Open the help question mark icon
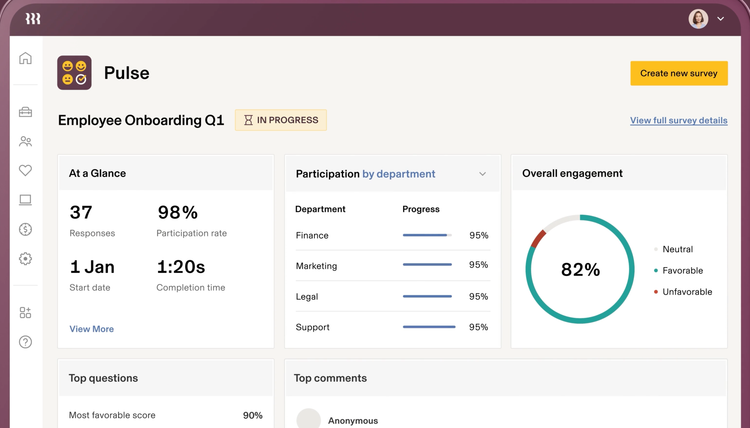The height and width of the screenshot is (428, 750). coord(26,342)
